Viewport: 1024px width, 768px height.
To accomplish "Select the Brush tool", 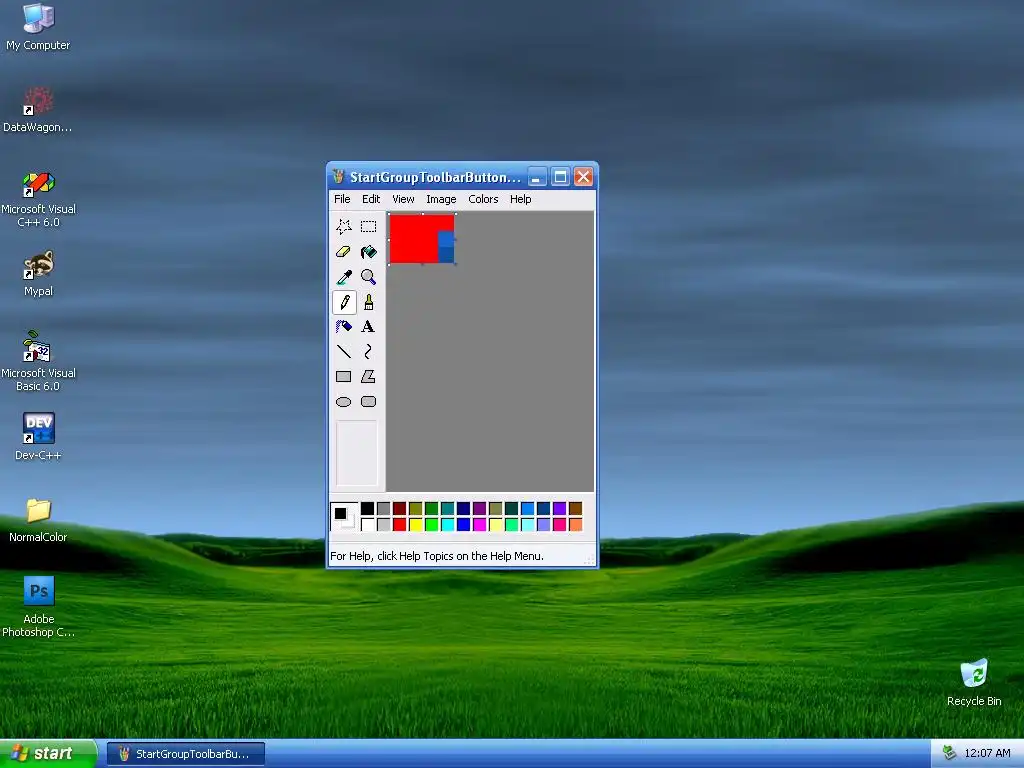I will pyautogui.click(x=368, y=302).
